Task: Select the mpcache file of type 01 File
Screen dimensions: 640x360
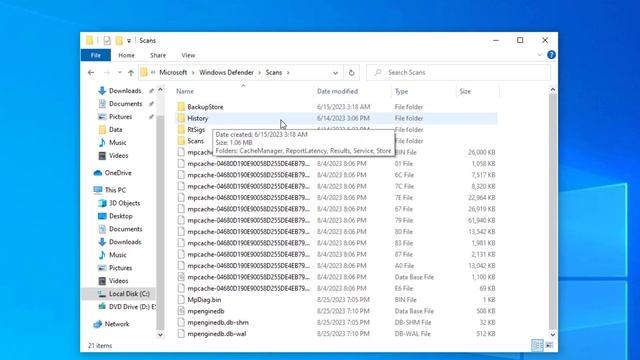Action: coord(337,164)
